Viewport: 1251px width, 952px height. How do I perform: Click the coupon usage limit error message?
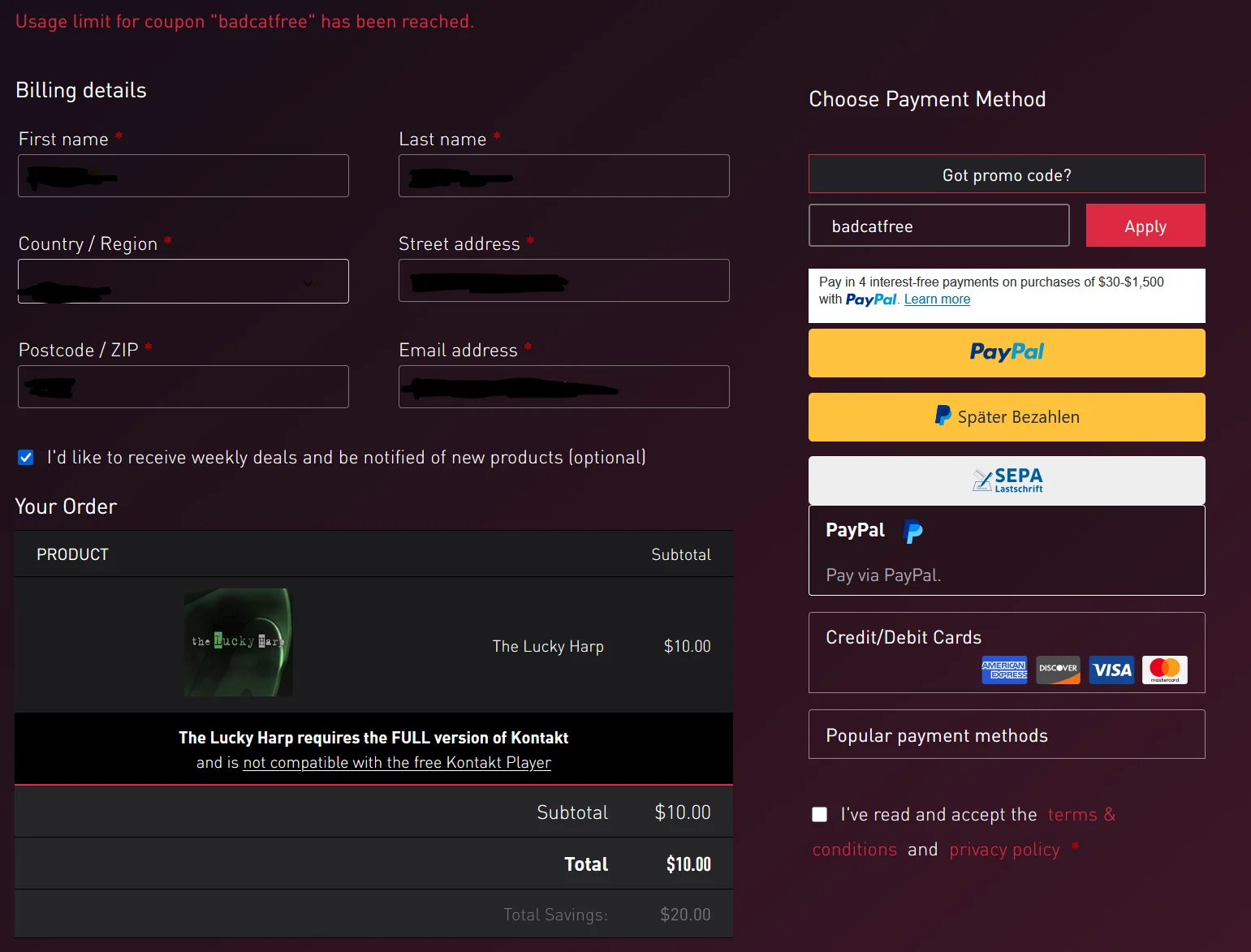click(x=244, y=22)
